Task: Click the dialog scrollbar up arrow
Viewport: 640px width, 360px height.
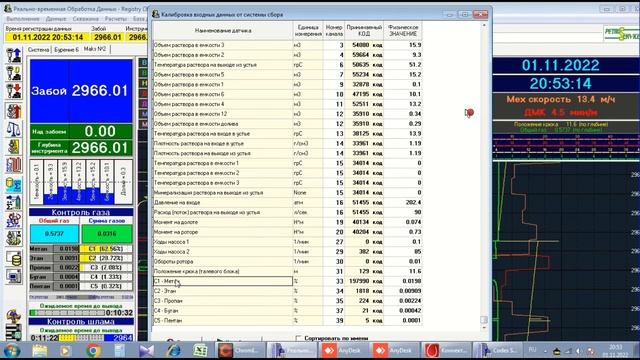Action: click(484, 25)
